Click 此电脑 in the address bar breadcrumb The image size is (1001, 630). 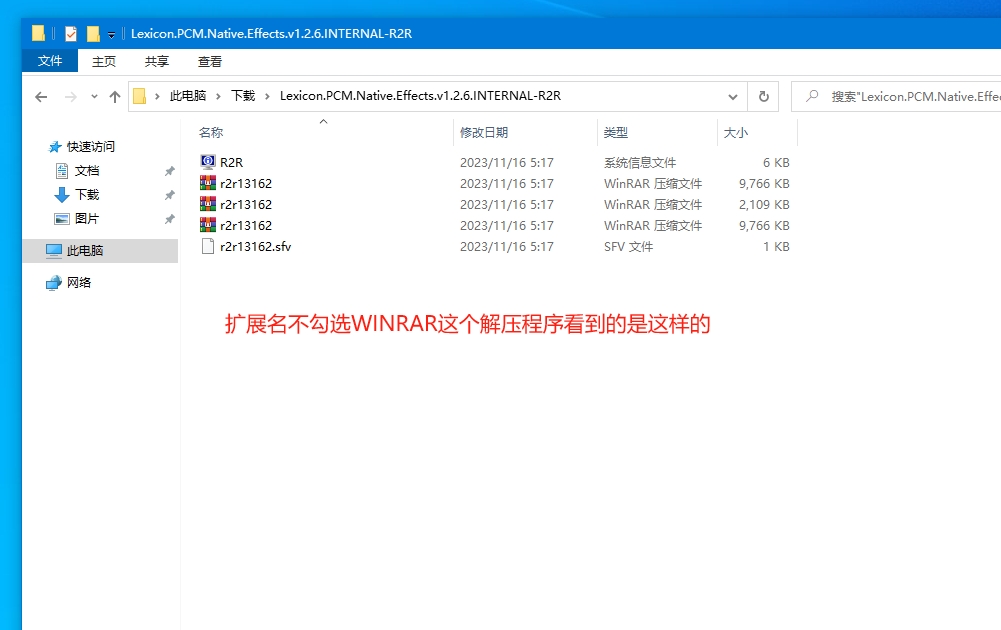click(x=188, y=96)
